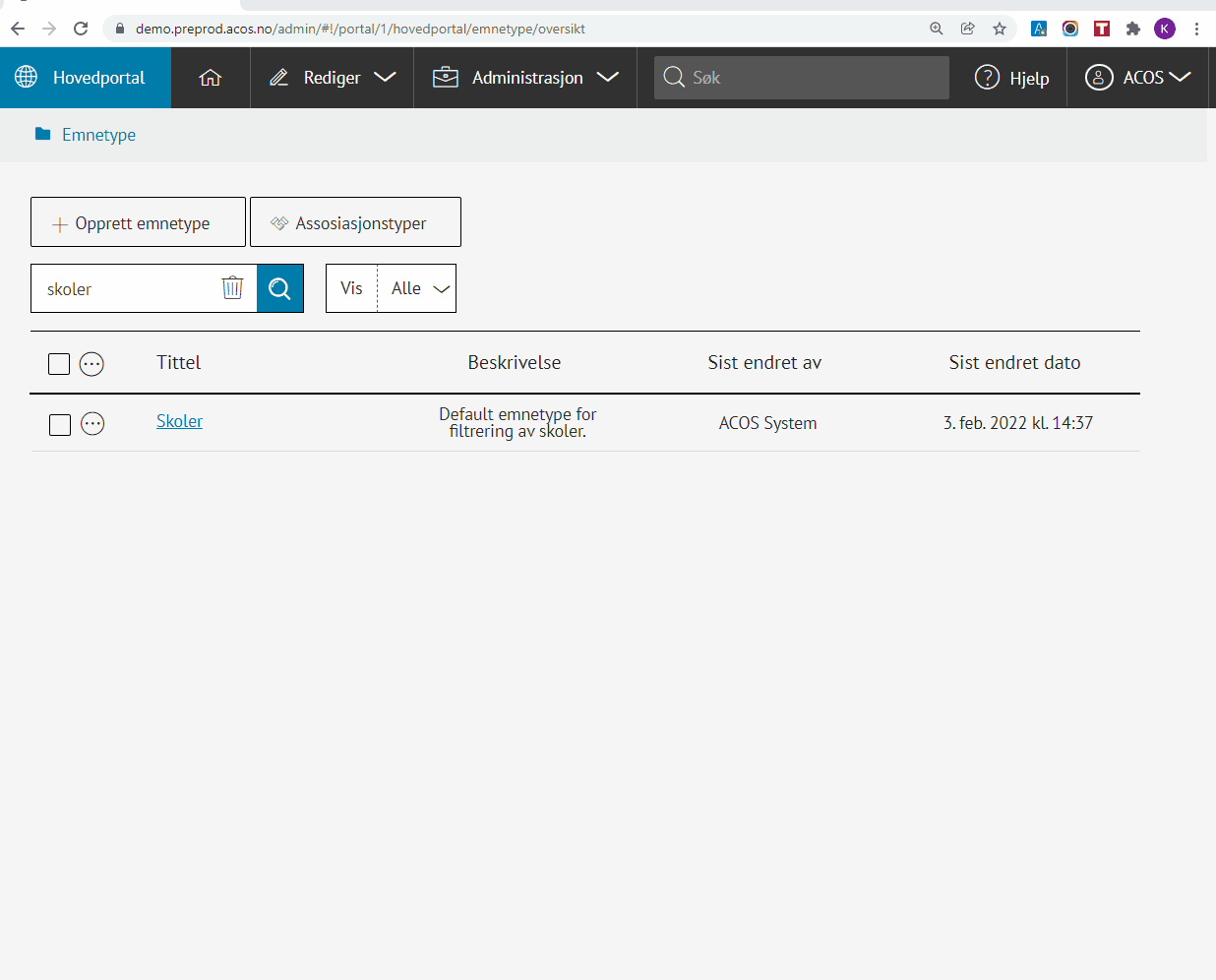Tick the select-all checkbox in the header
Image resolution: width=1216 pixels, height=980 pixels.
point(59,364)
